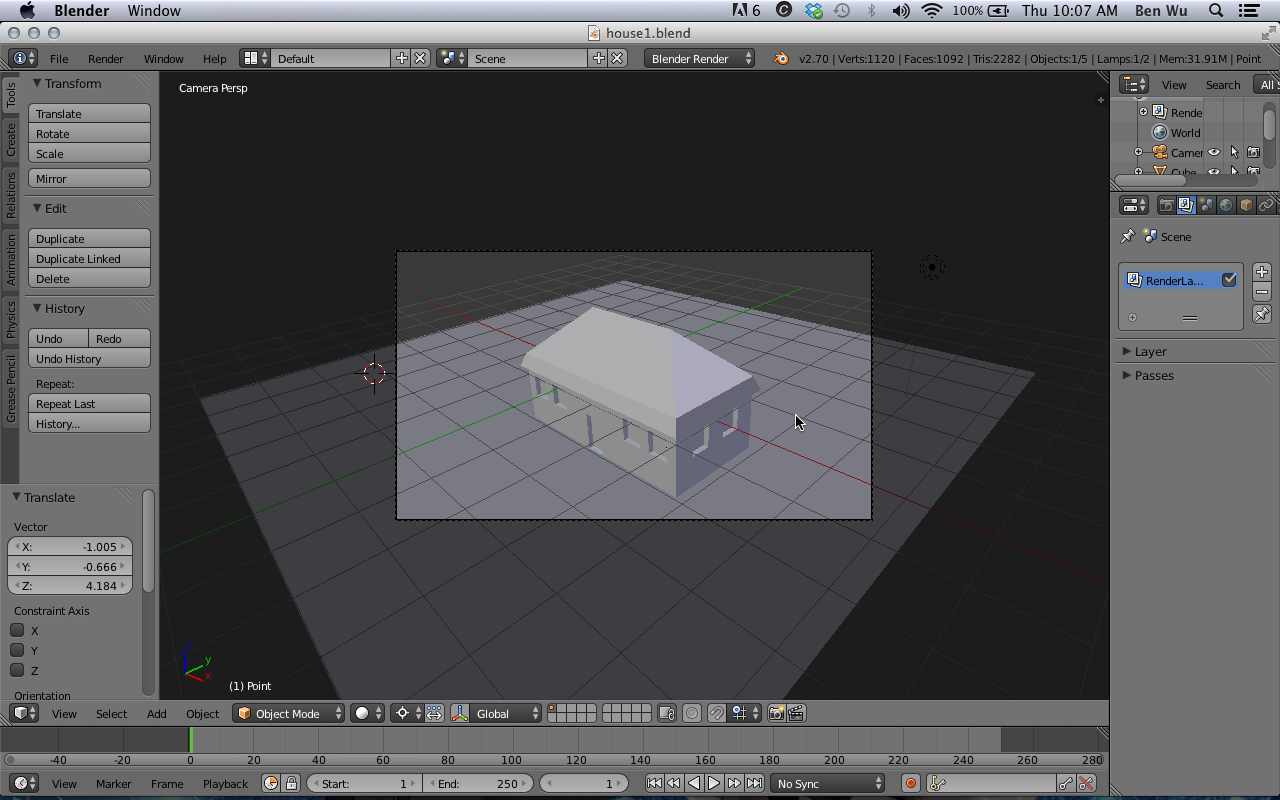Viewport: 1280px width, 800px height.
Task: Open the Render menu in info header
Action: tap(106, 58)
